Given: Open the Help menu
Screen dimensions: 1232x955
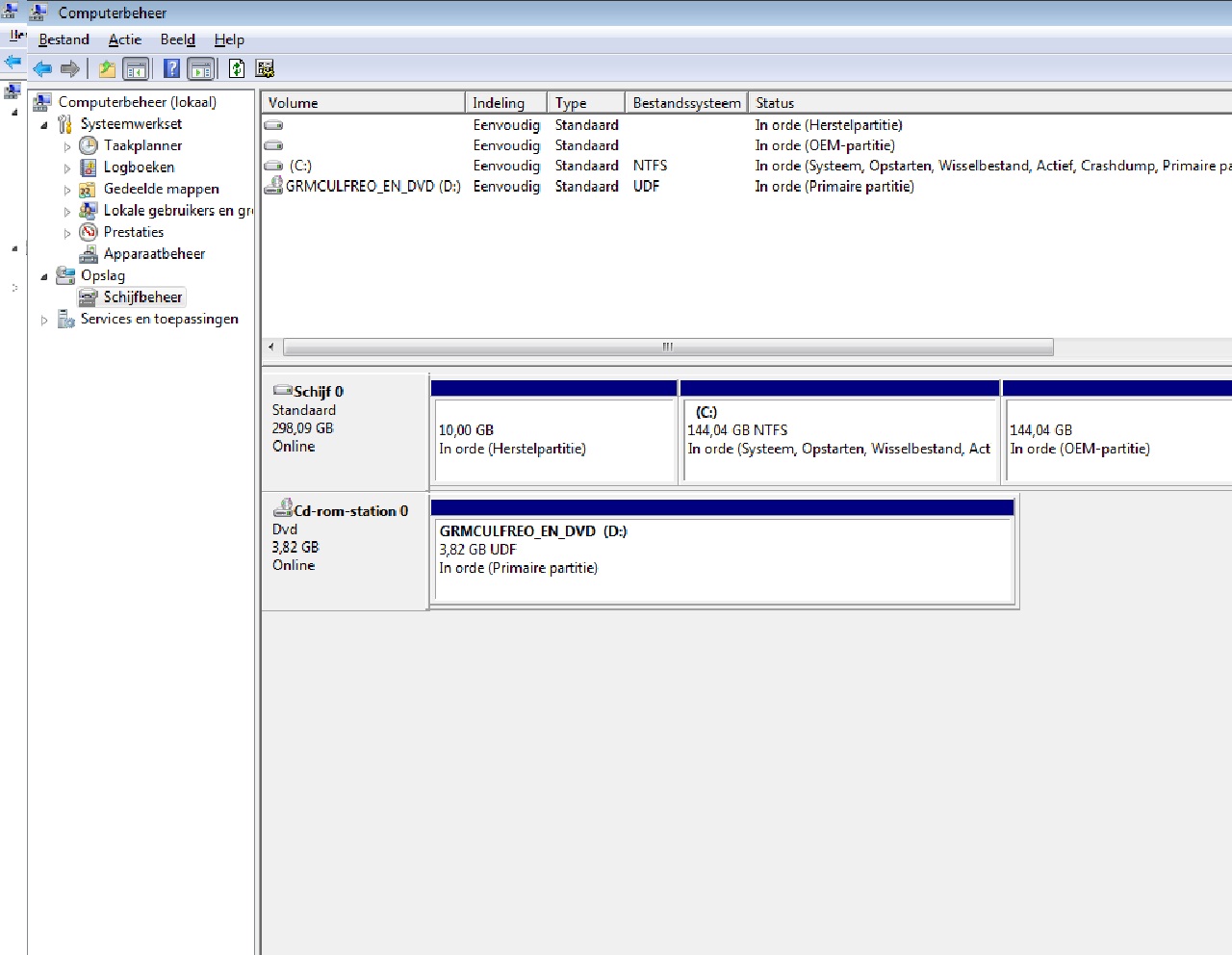Looking at the screenshot, I should coord(229,39).
